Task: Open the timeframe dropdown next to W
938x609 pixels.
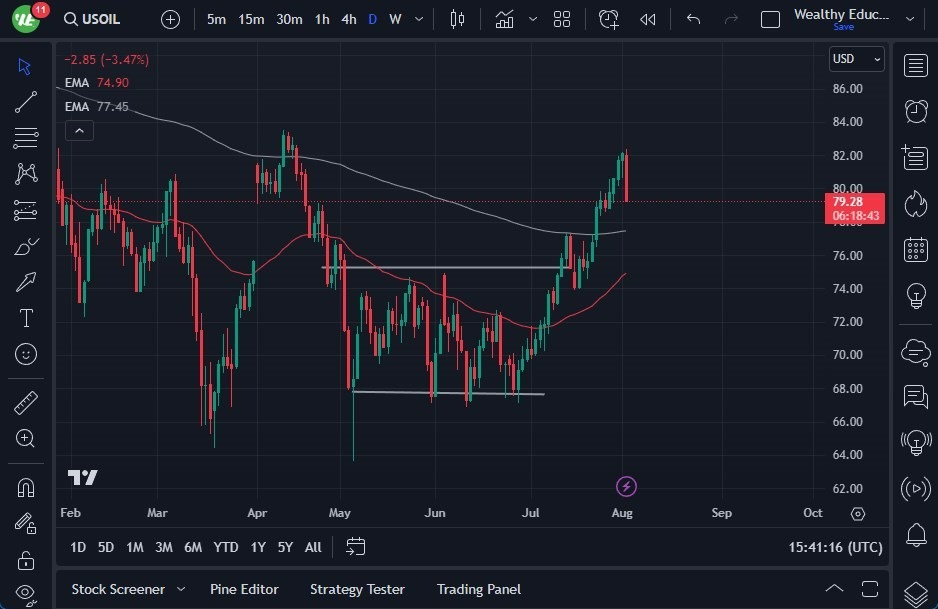Action: (x=417, y=18)
